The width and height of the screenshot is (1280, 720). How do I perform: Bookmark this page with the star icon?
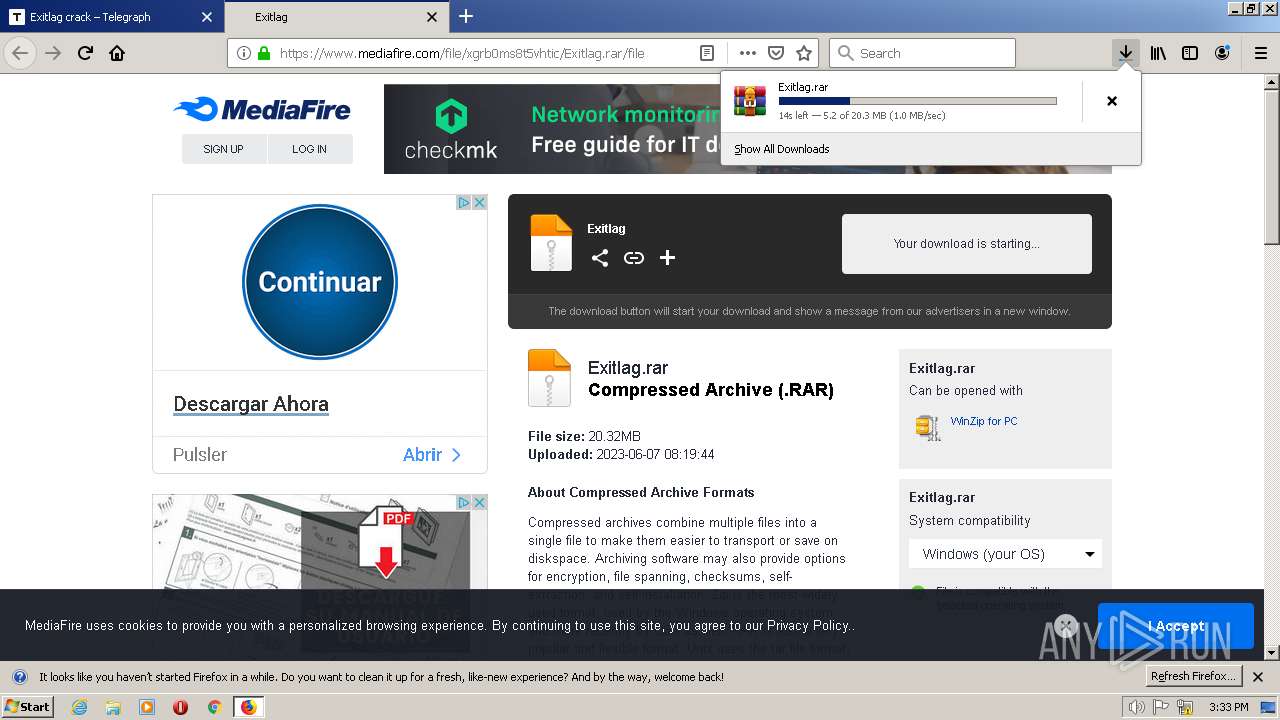point(804,53)
